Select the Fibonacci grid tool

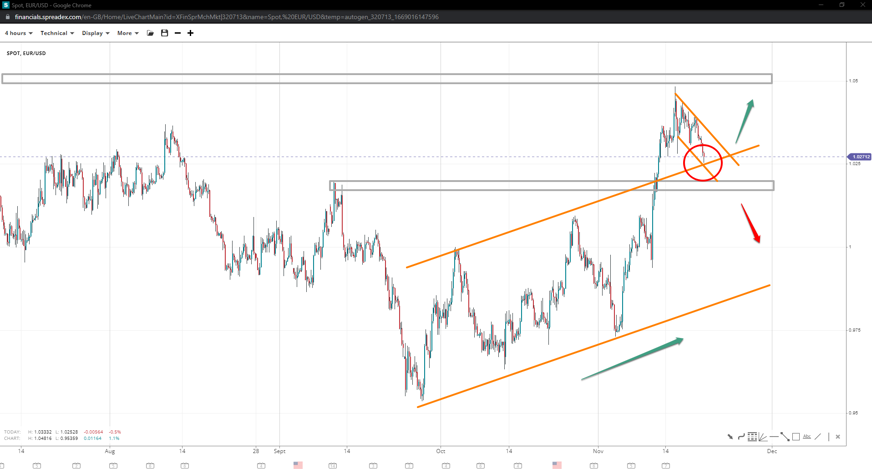752,437
